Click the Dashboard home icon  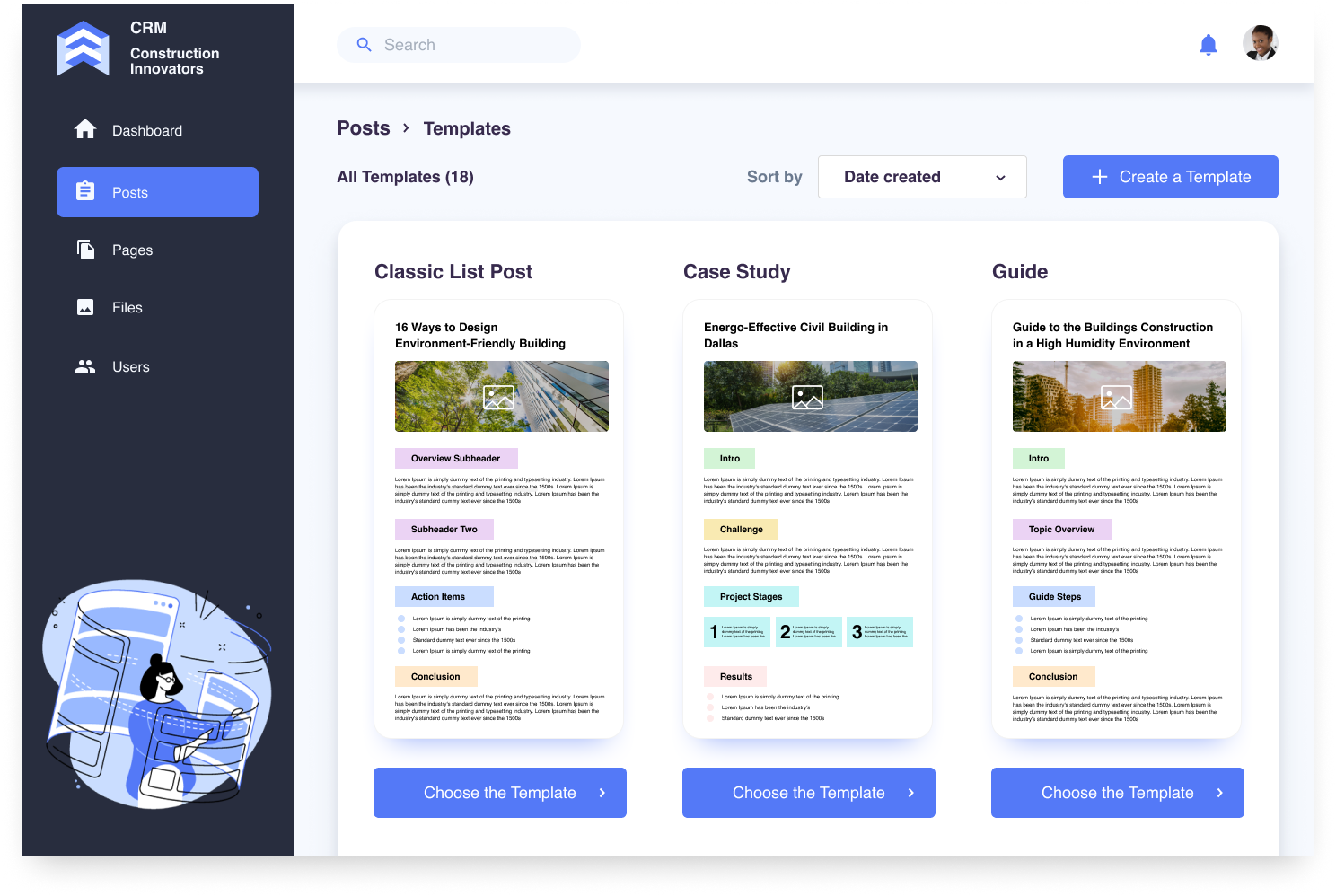point(85,130)
